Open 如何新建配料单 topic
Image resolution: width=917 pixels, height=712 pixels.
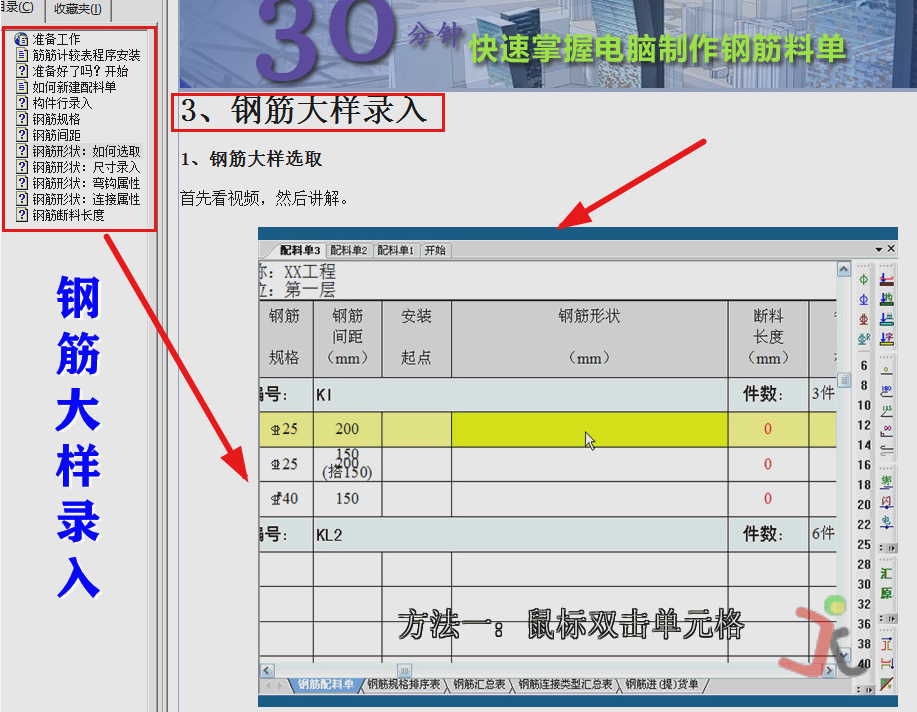coord(74,87)
